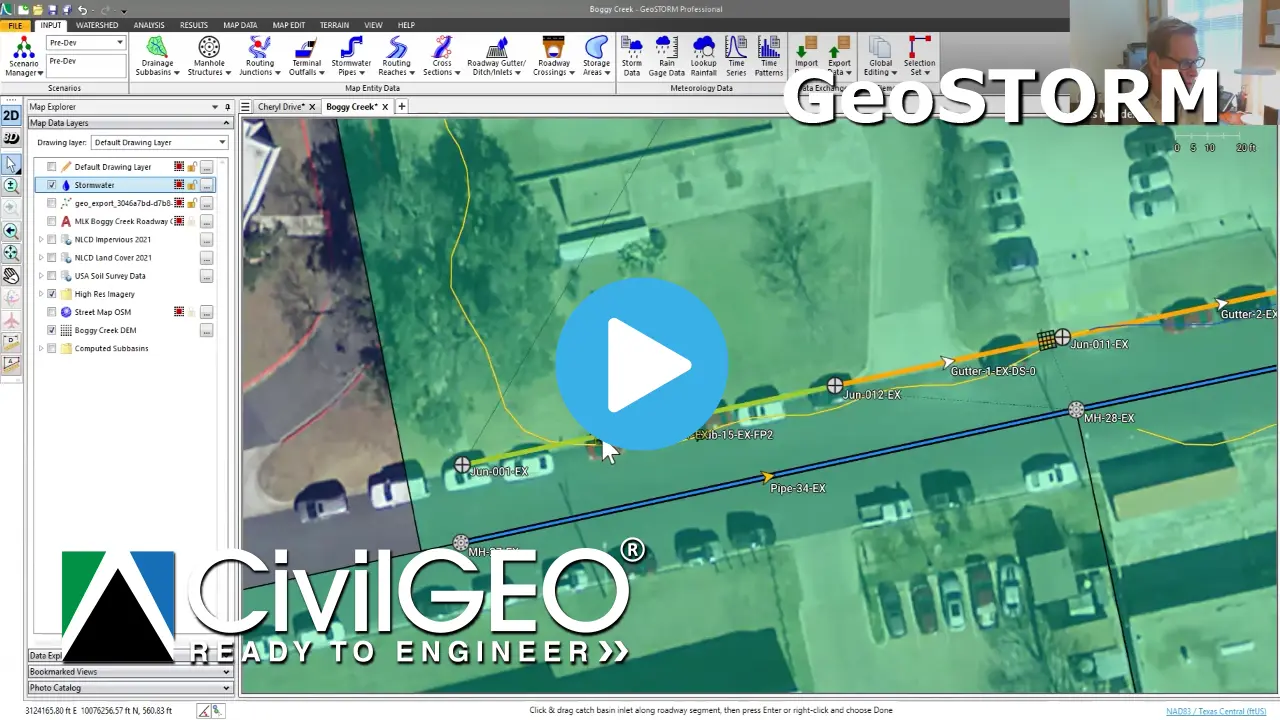Image resolution: width=1280 pixels, height=720 pixels.
Task: Expand the High Res Imagery layer
Action: click(40, 293)
